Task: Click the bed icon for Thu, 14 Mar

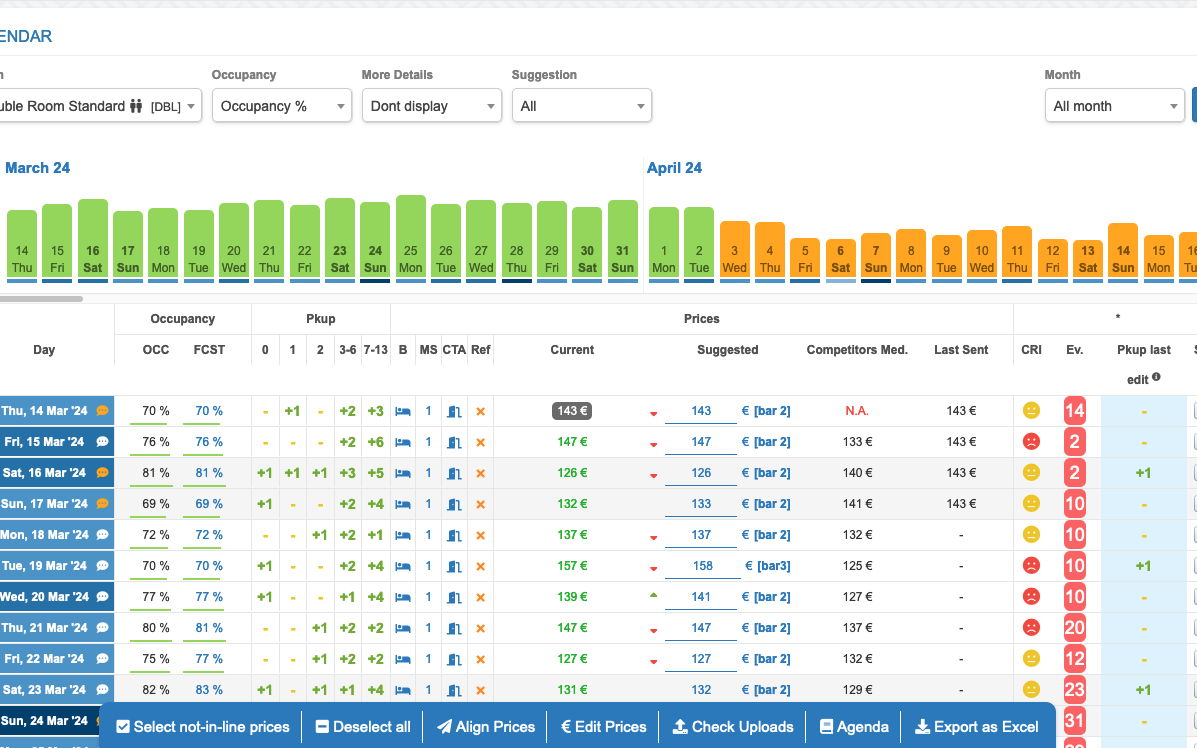Action: [403, 411]
